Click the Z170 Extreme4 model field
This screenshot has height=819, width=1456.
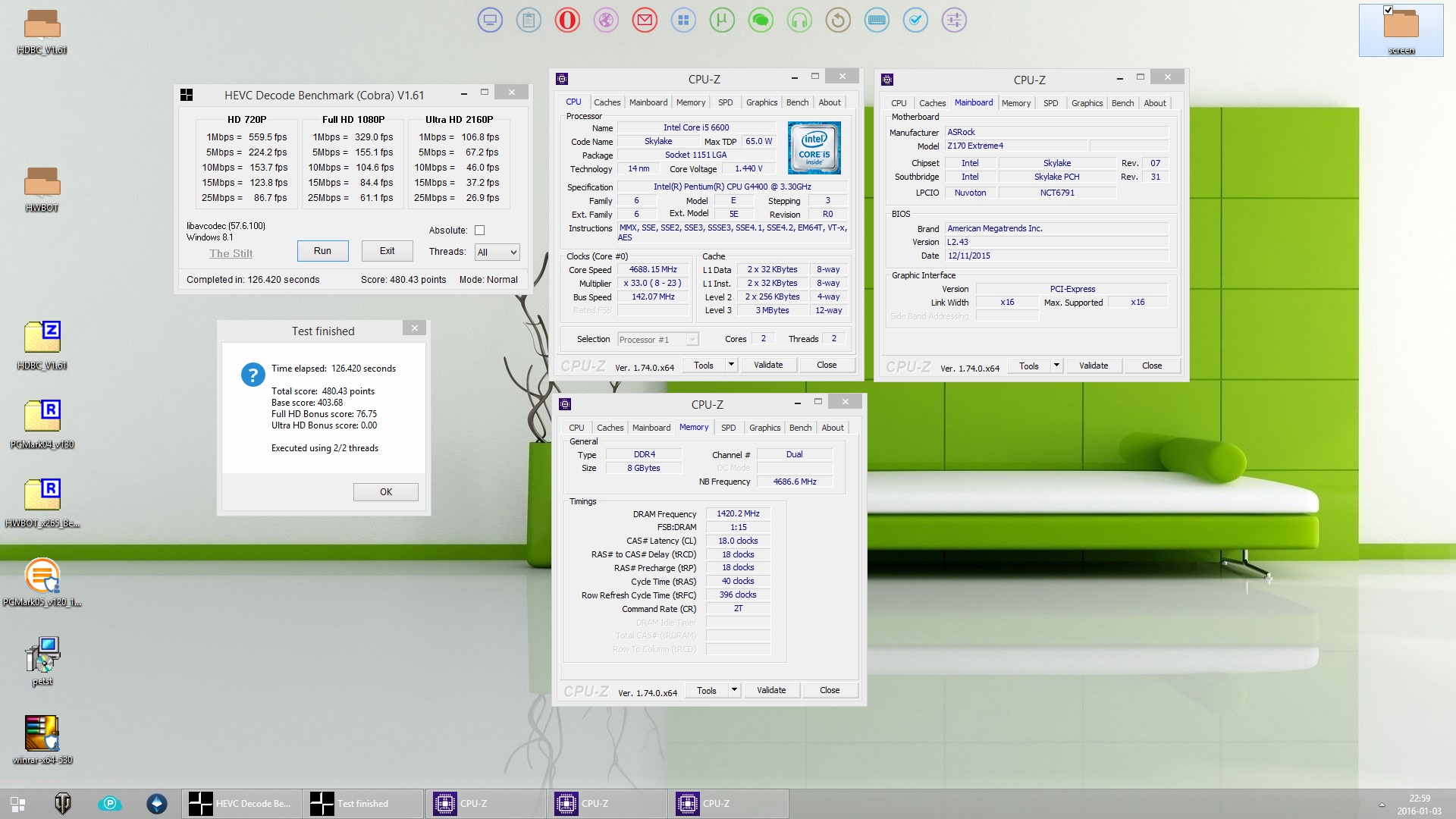[1016, 146]
